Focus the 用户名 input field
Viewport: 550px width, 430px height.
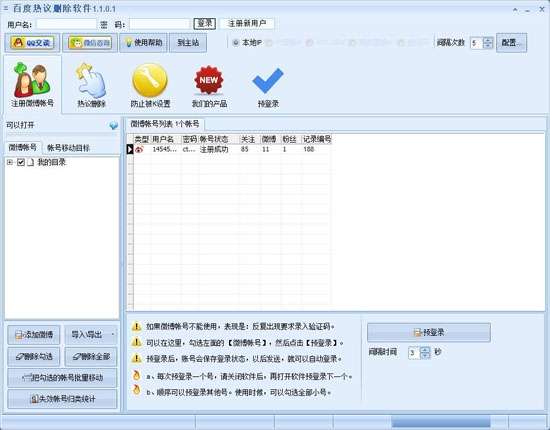coord(66,24)
